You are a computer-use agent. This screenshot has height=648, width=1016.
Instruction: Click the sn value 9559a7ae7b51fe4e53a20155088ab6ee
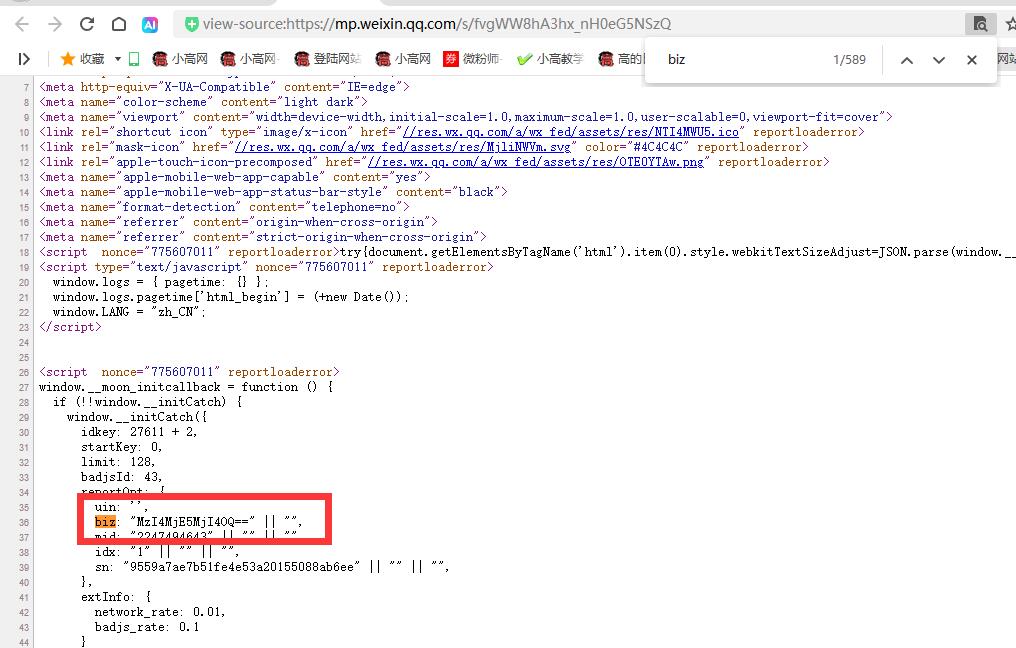tap(242, 567)
